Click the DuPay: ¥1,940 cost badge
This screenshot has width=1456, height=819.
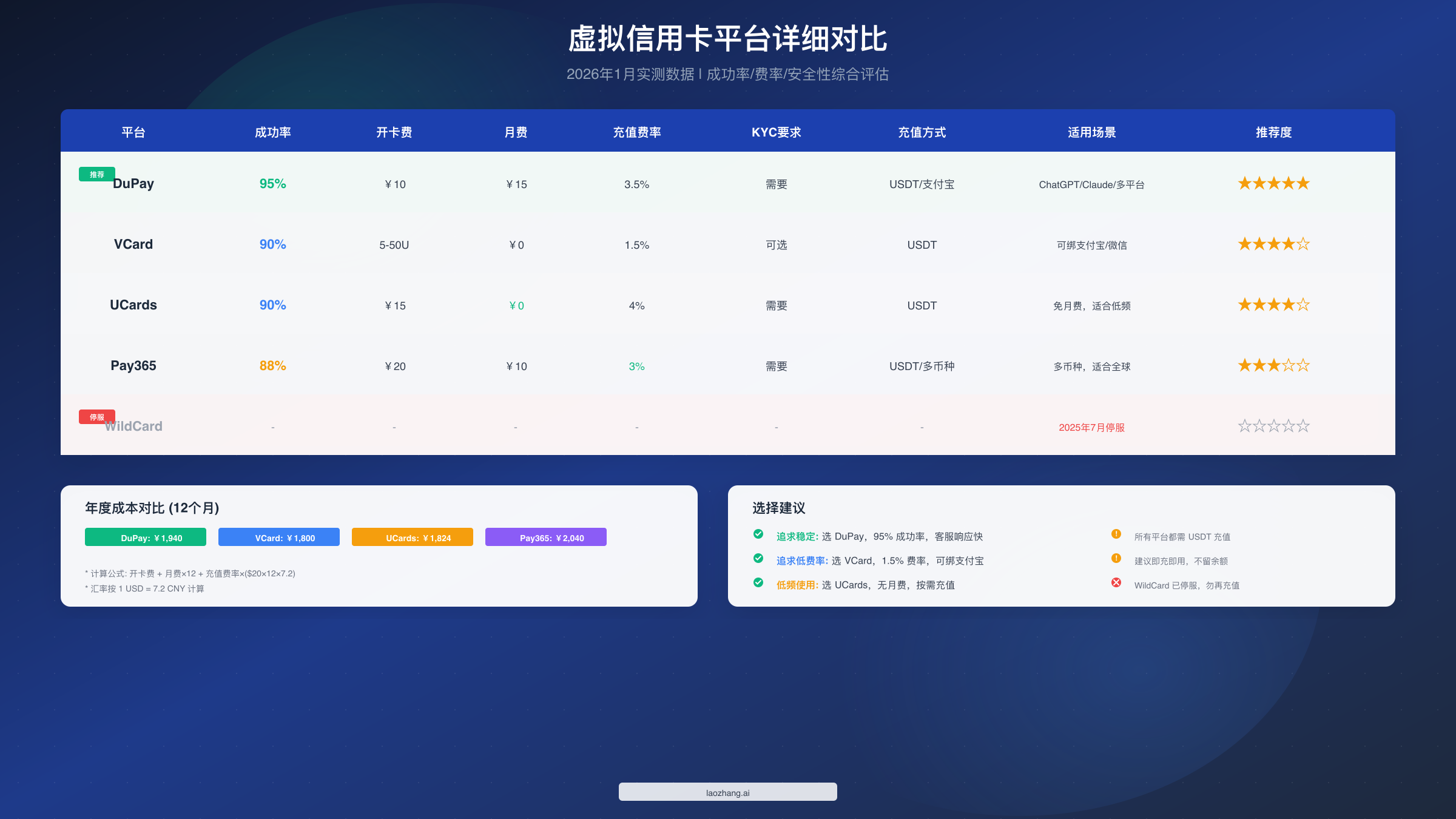click(145, 537)
